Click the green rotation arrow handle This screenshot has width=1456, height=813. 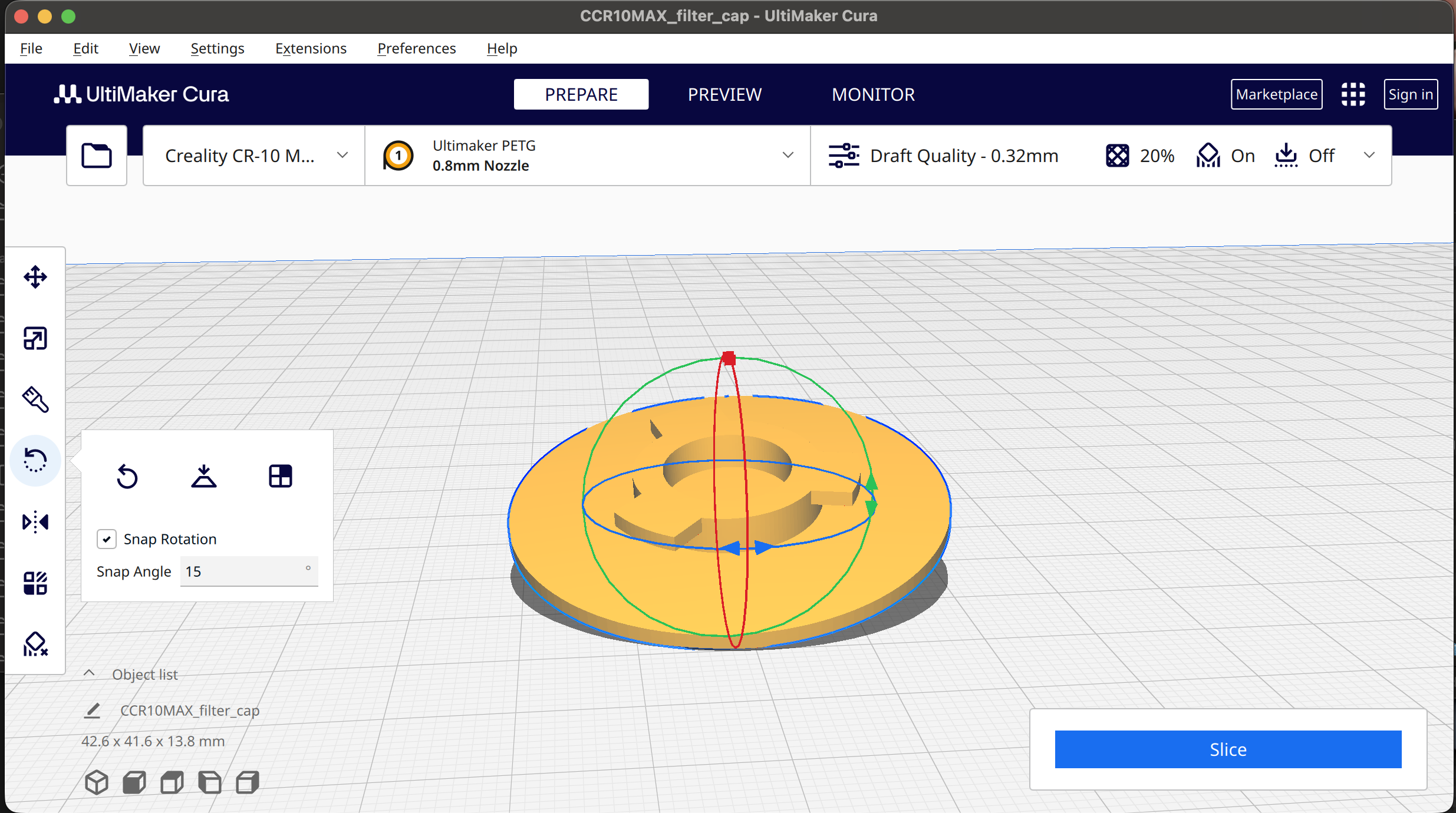[x=871, y=494]
